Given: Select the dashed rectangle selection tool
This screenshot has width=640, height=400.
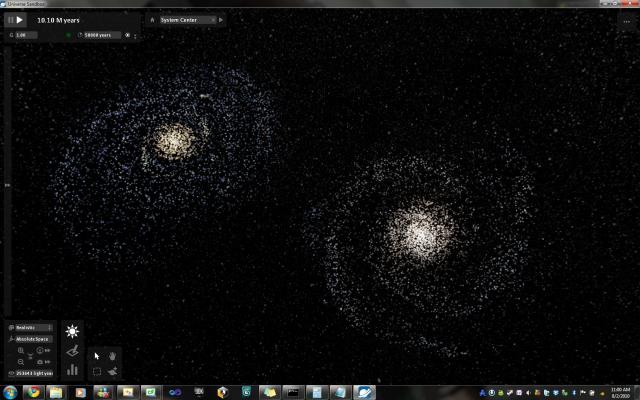Looking at the screenshot, I should [x=97, y=371].
